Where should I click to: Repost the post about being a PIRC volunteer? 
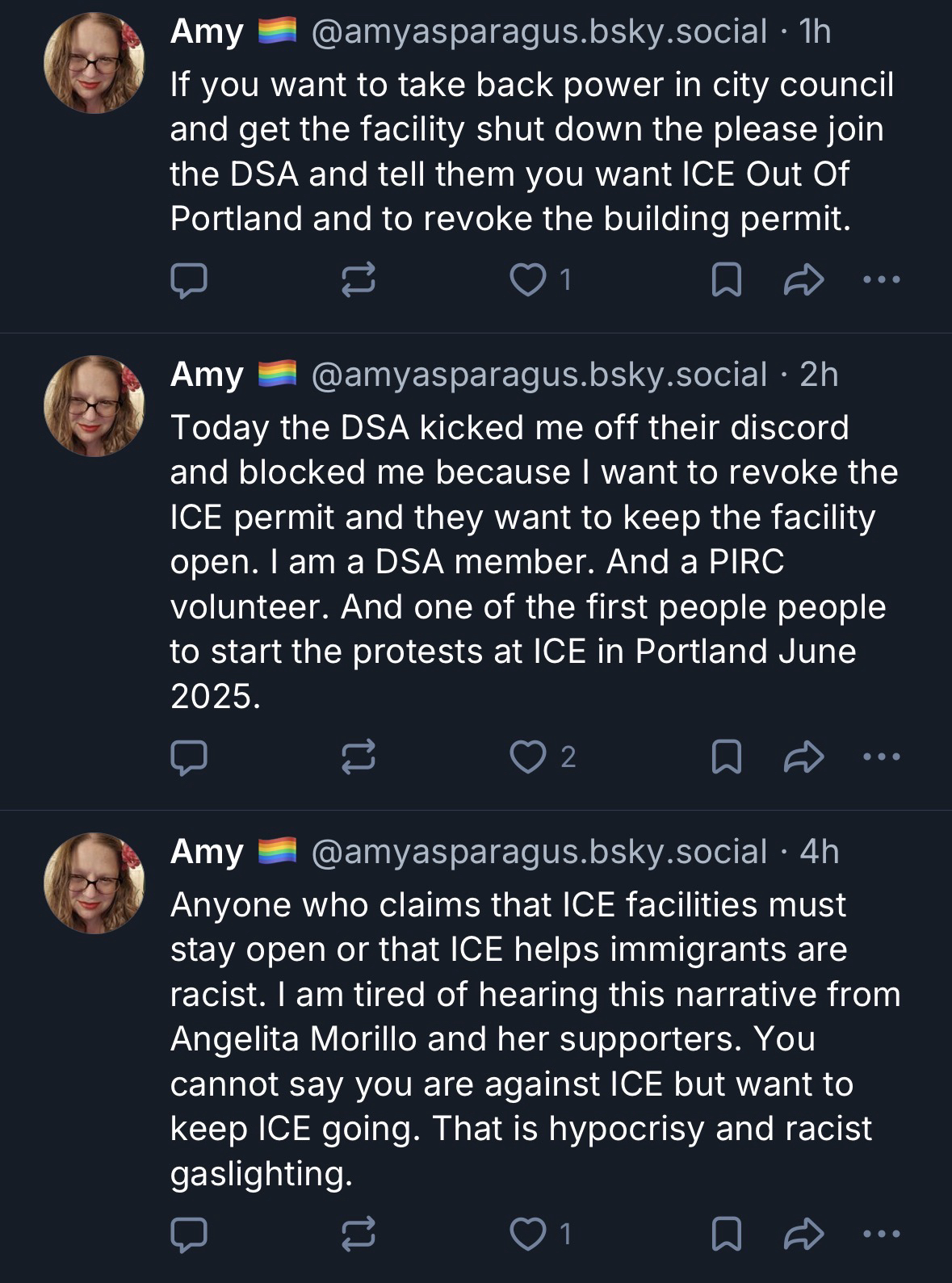[x=359, y=757]
